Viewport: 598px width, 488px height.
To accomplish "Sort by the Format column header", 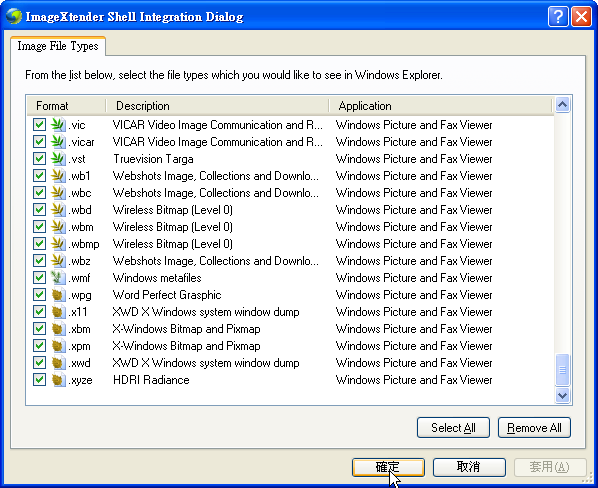I will (66, 106).
